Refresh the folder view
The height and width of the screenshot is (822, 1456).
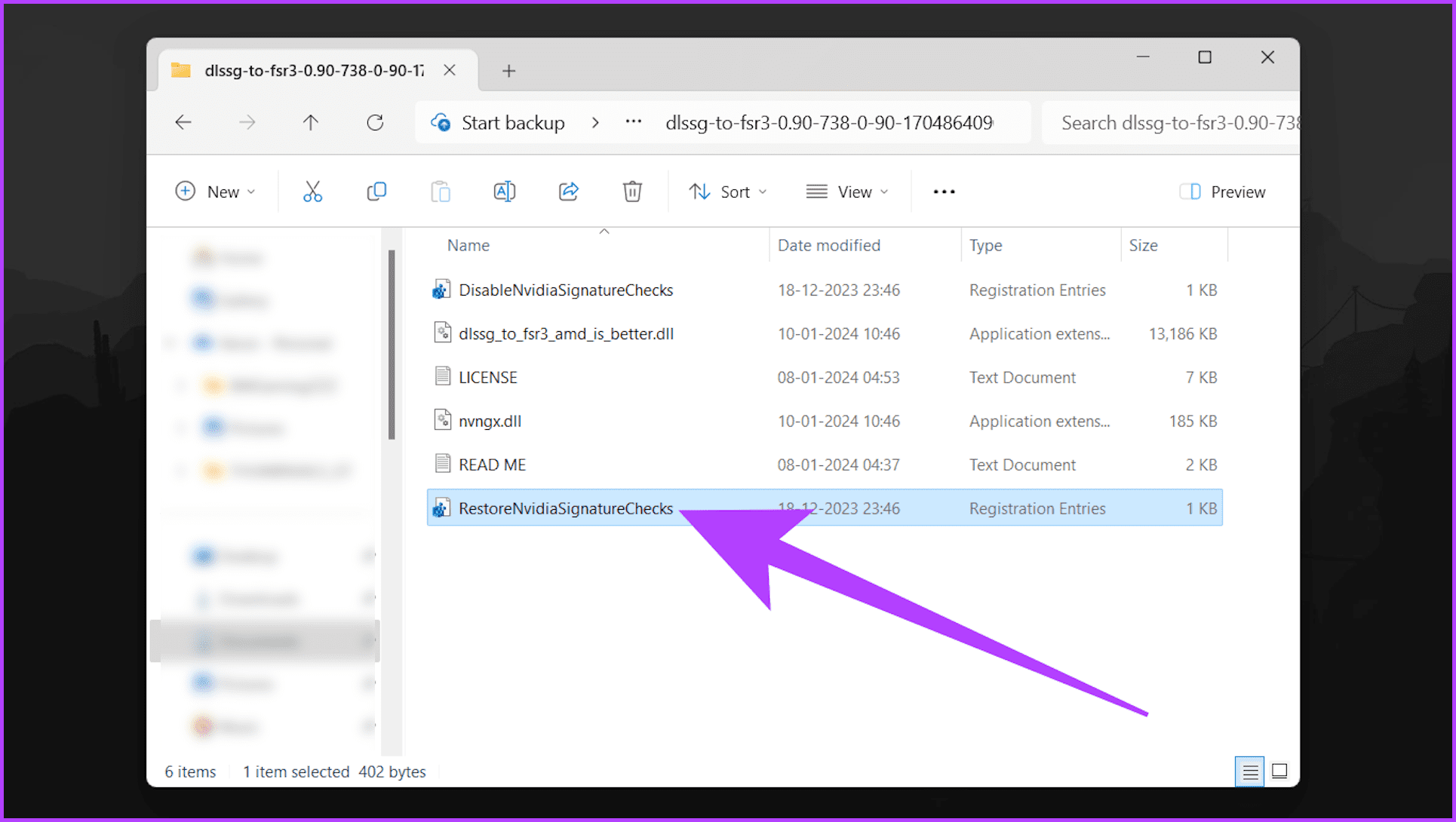coord(375,122)
